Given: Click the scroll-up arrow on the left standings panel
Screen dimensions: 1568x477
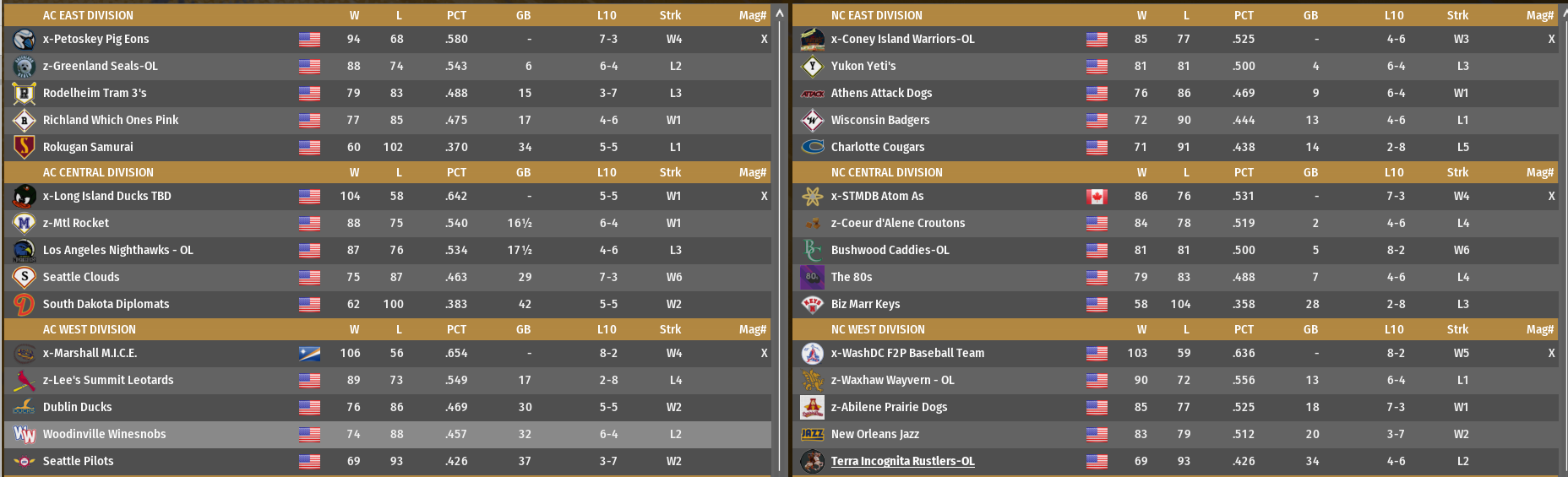Looking at the screenshot, I should click(x=780, y=14).
